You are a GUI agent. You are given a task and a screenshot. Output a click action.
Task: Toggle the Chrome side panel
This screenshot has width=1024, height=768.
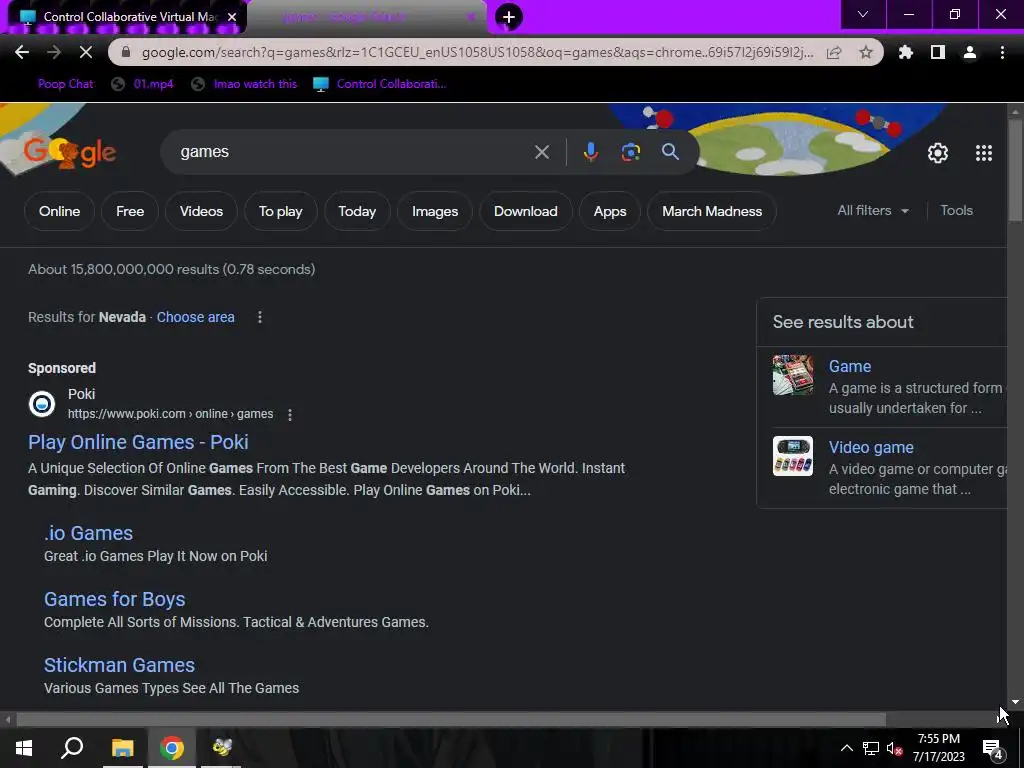point(938,52)
